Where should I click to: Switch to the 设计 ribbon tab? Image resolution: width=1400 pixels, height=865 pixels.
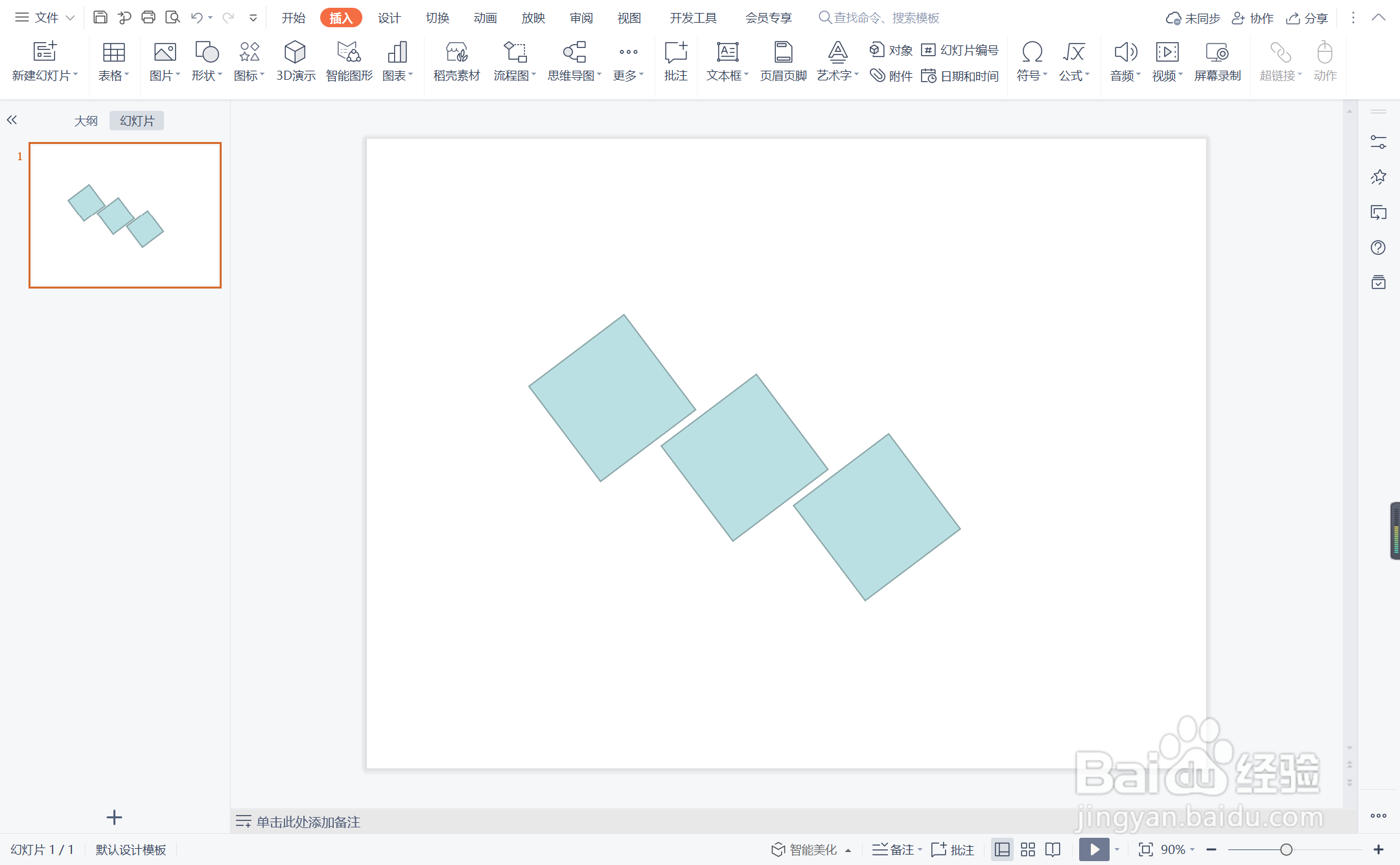[389, 18]
